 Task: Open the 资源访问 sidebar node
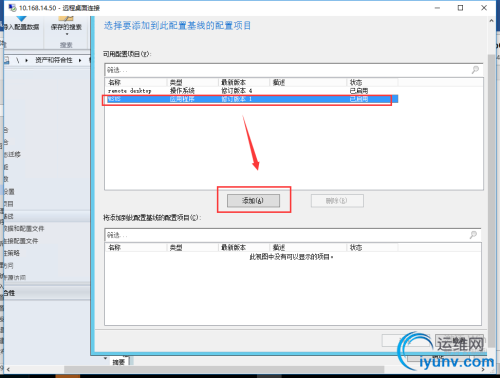tap(15, 277)
